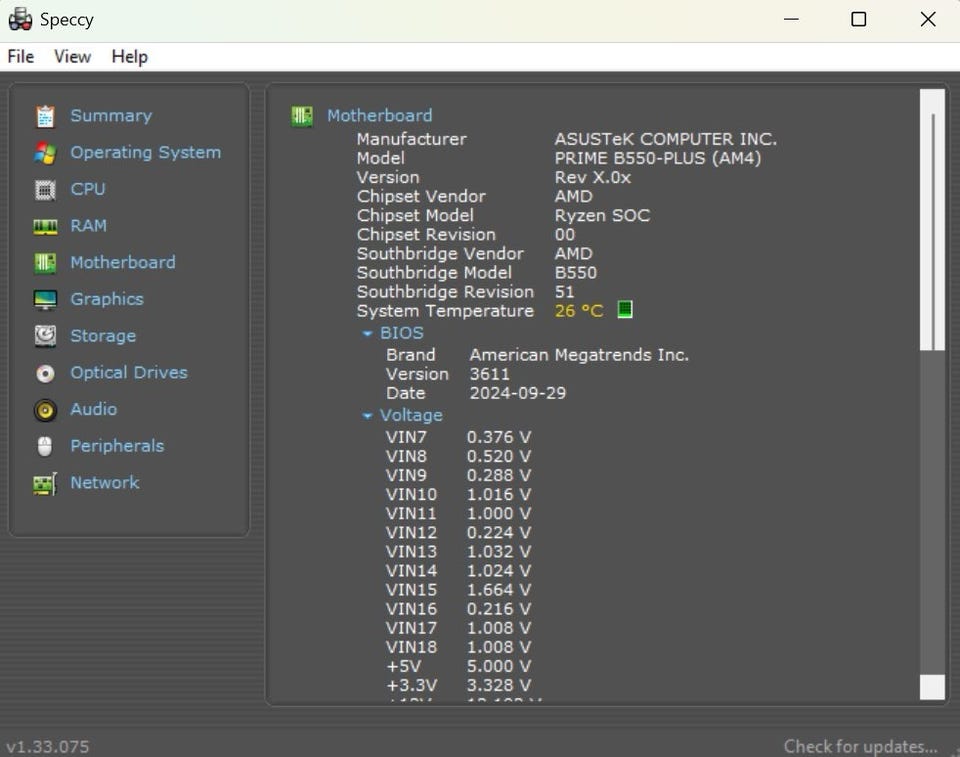Click the Summary clipboard icon in sidebar
The height and width of the screenshot is (757, 960).
point(45,116)
